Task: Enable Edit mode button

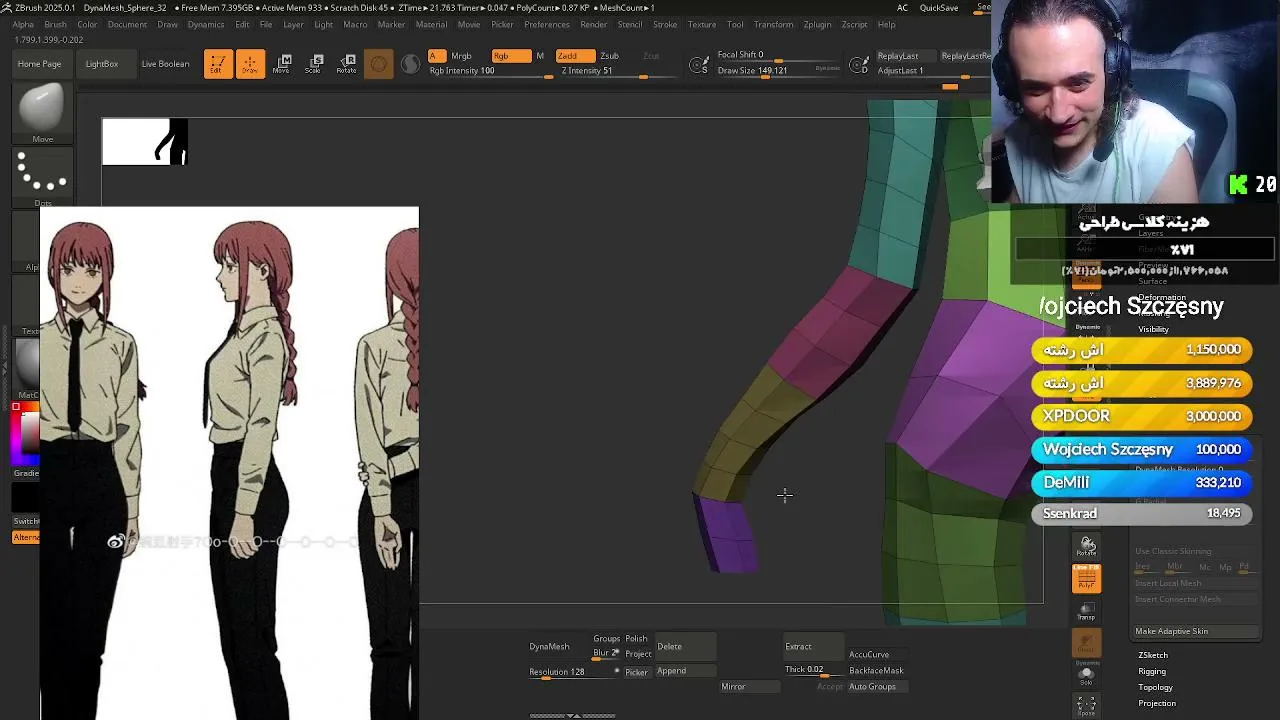Action: click(218, 64)
